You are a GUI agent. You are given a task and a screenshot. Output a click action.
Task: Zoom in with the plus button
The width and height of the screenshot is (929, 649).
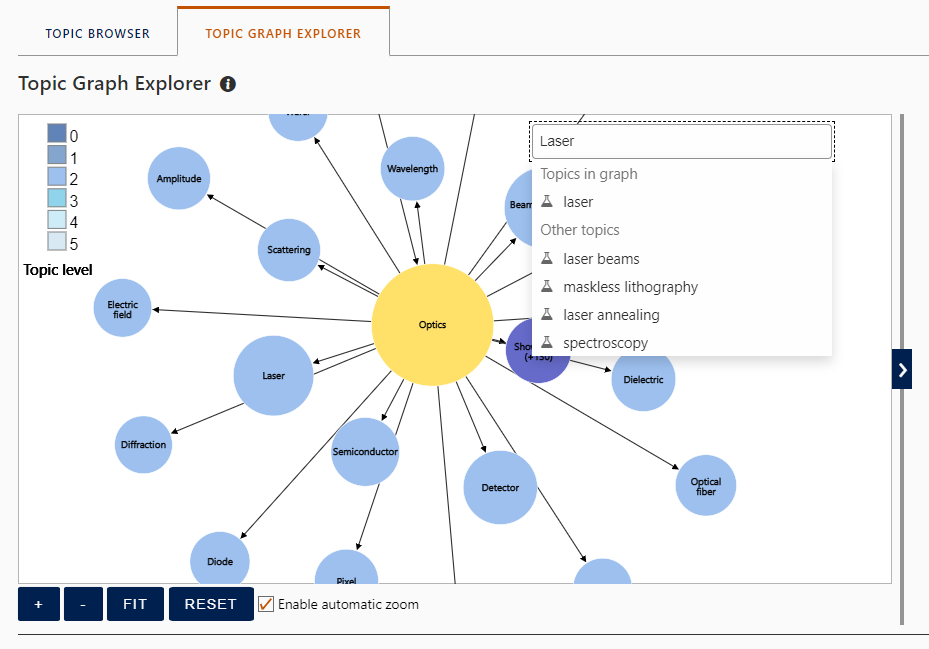(38, 604)
